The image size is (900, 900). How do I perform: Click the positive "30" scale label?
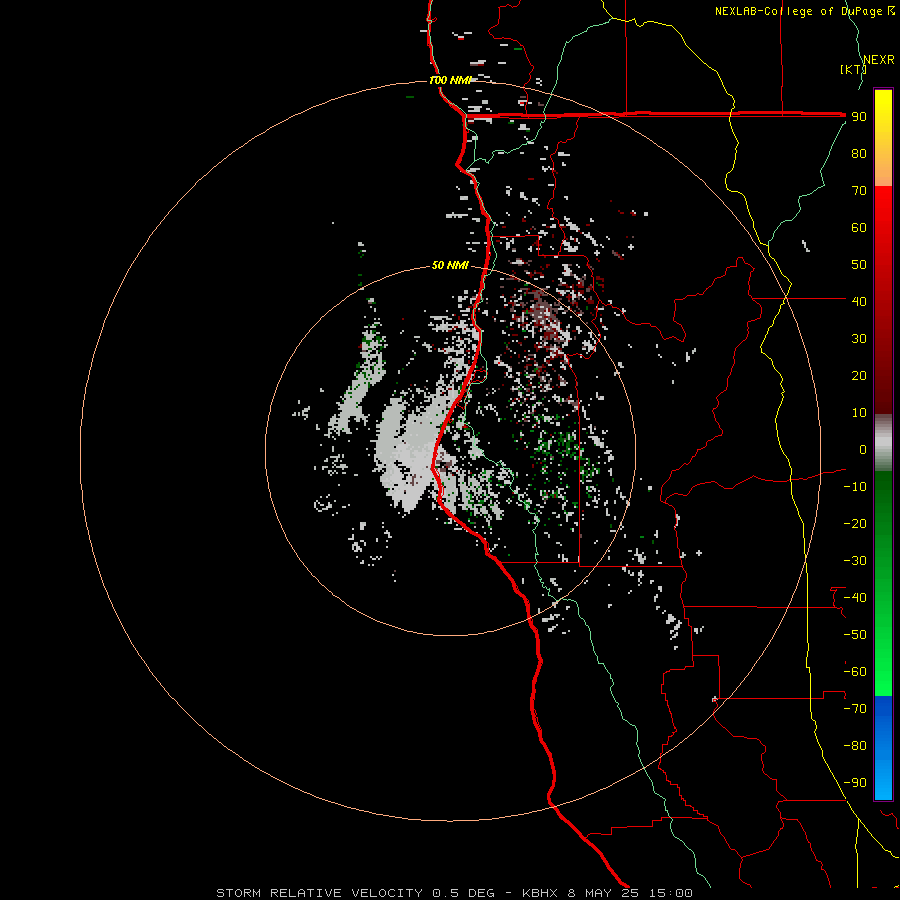point(859,339)
